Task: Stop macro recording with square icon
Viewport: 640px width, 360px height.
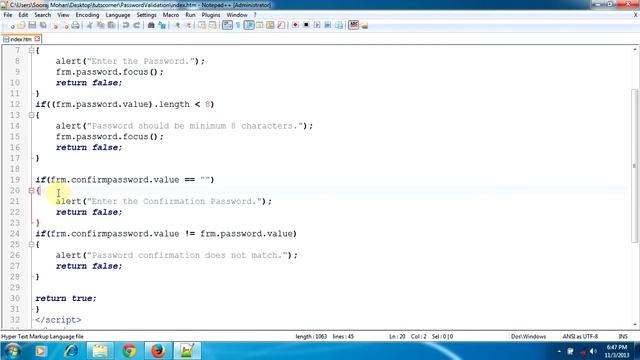Action: 306,25
